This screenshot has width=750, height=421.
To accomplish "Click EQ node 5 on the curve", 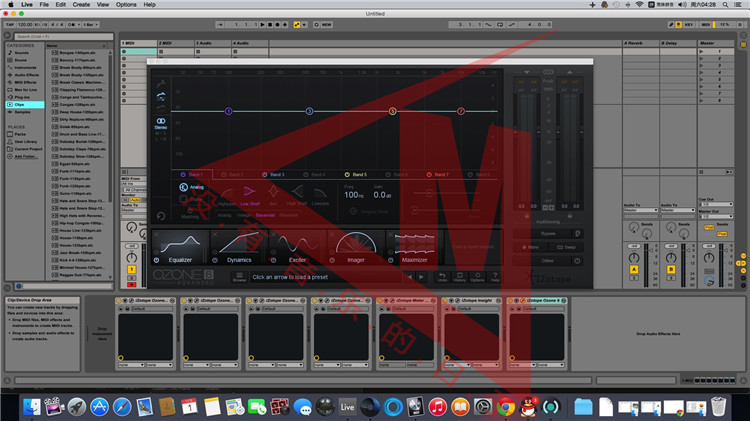I will [393, 111].
